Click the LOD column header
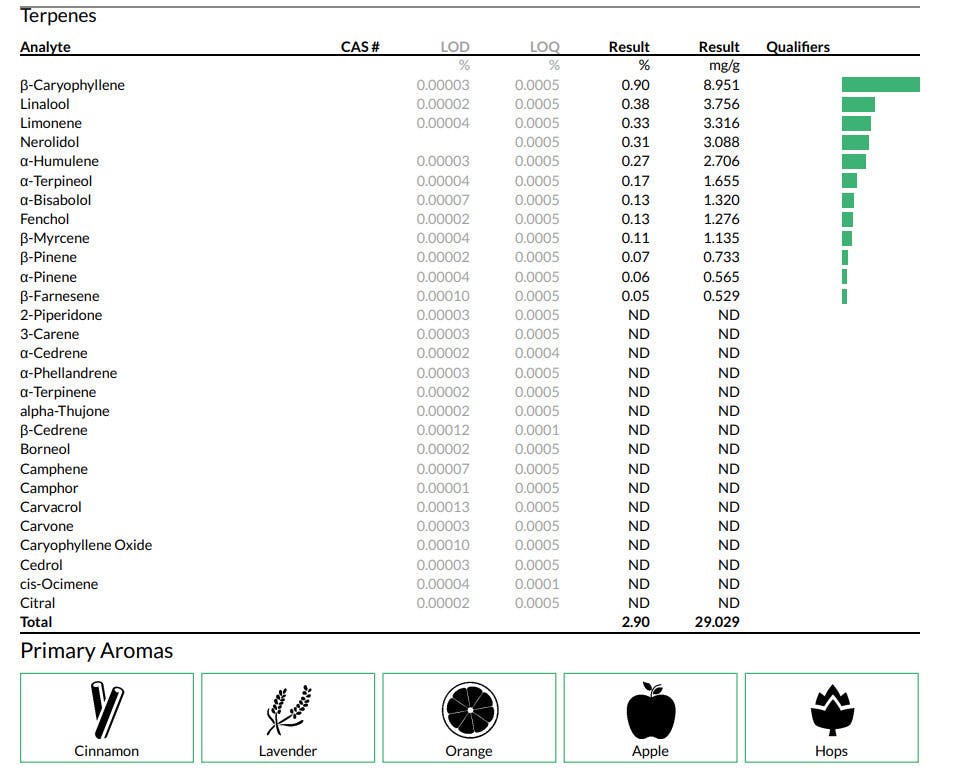 tap(454, 47)
